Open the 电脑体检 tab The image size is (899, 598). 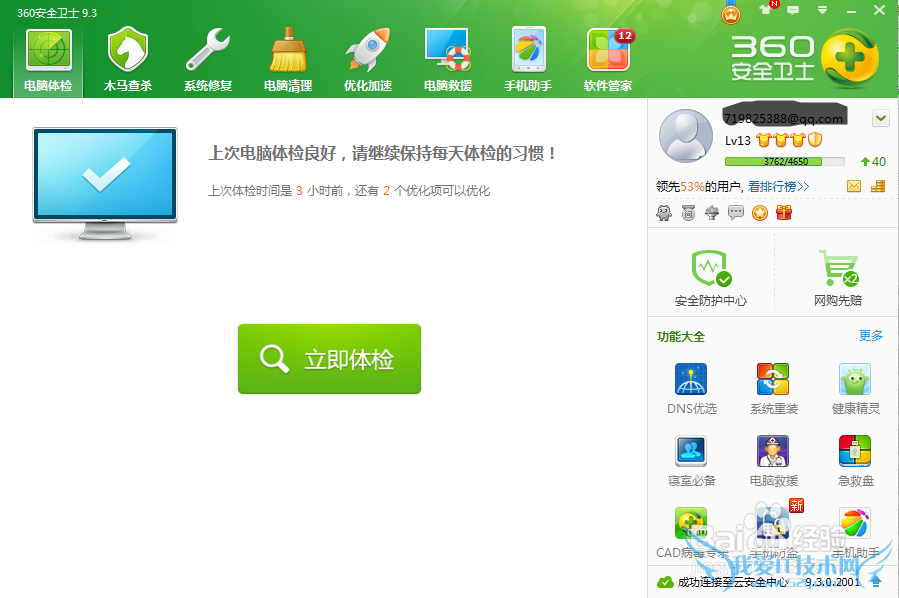48,60
